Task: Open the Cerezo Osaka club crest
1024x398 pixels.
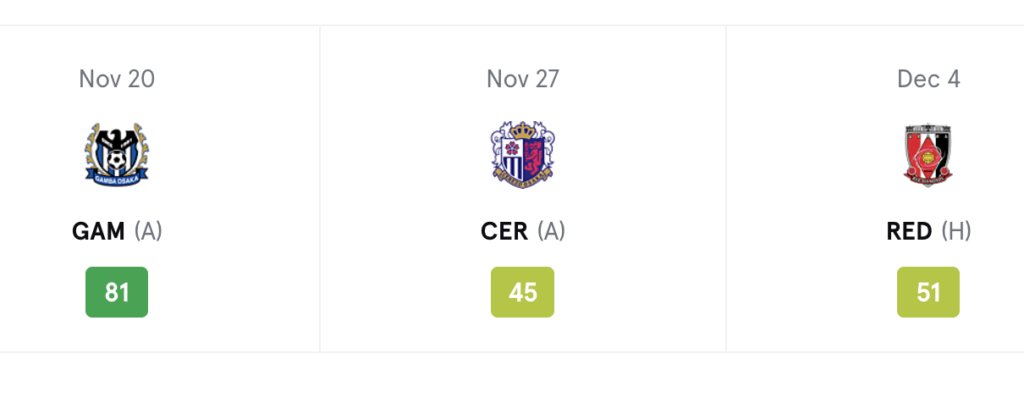Action: (522, 154)
